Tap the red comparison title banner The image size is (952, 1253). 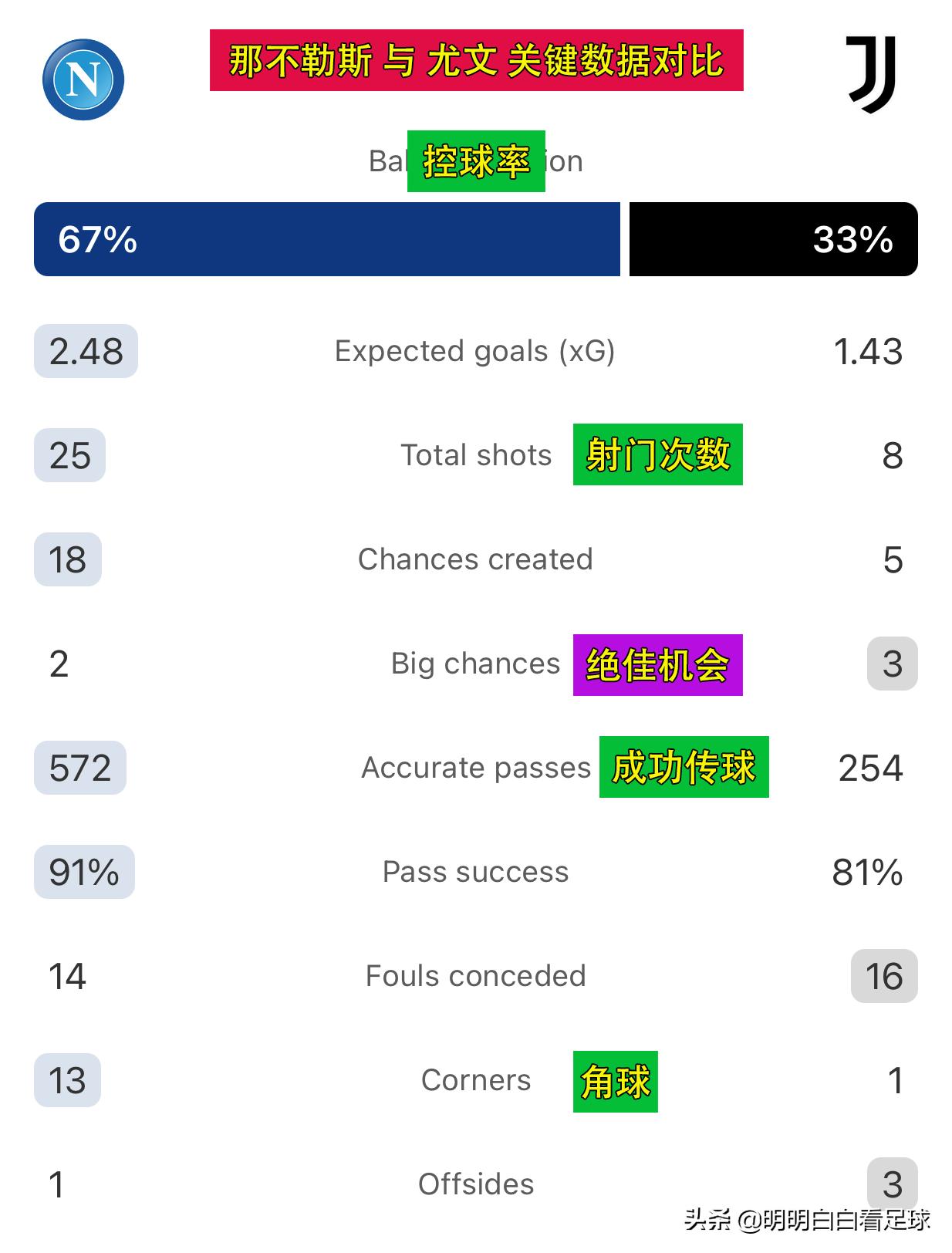[476, 60]
